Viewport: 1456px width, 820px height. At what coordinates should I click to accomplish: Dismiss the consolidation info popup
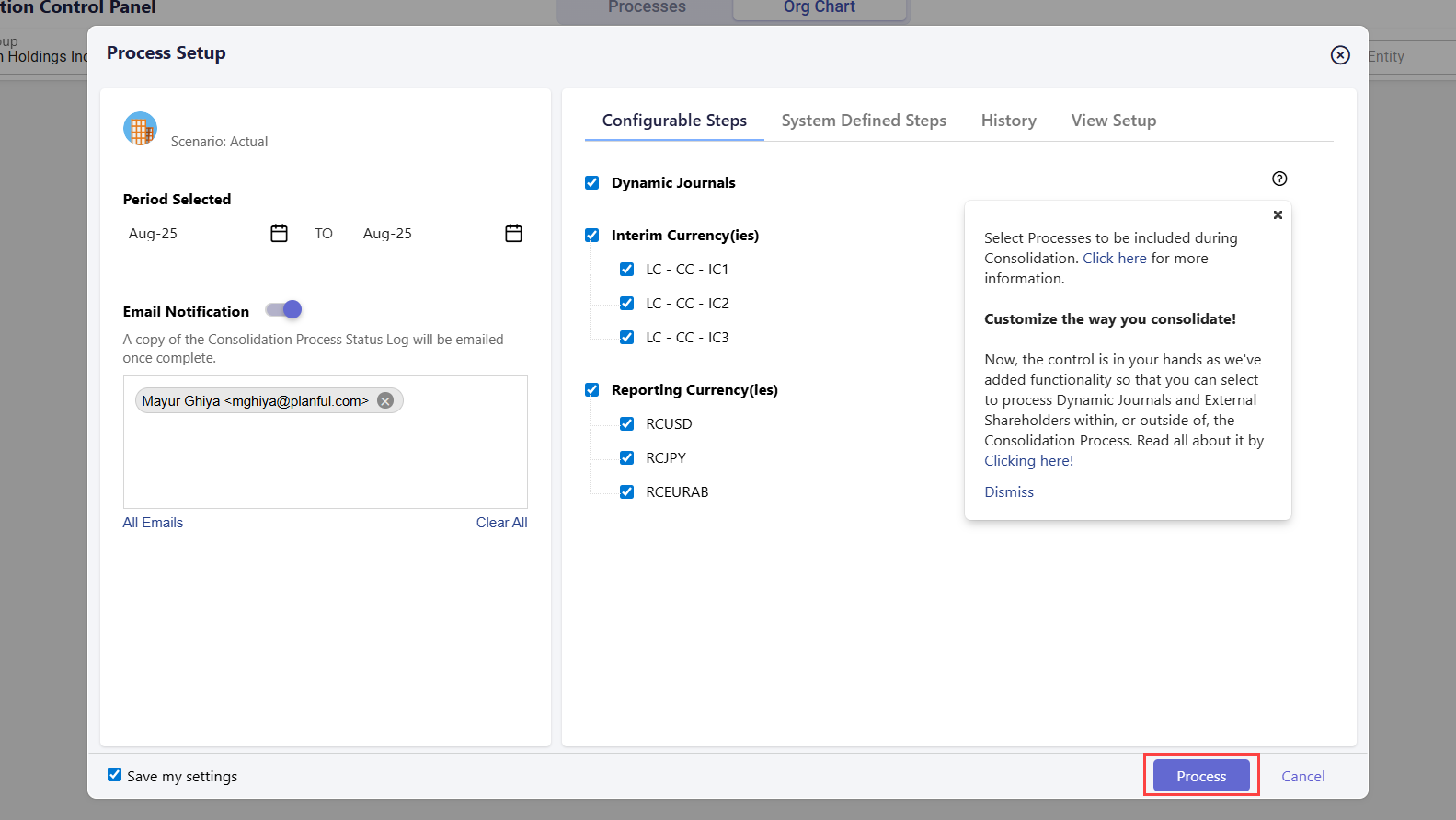tap(1008, 492)
